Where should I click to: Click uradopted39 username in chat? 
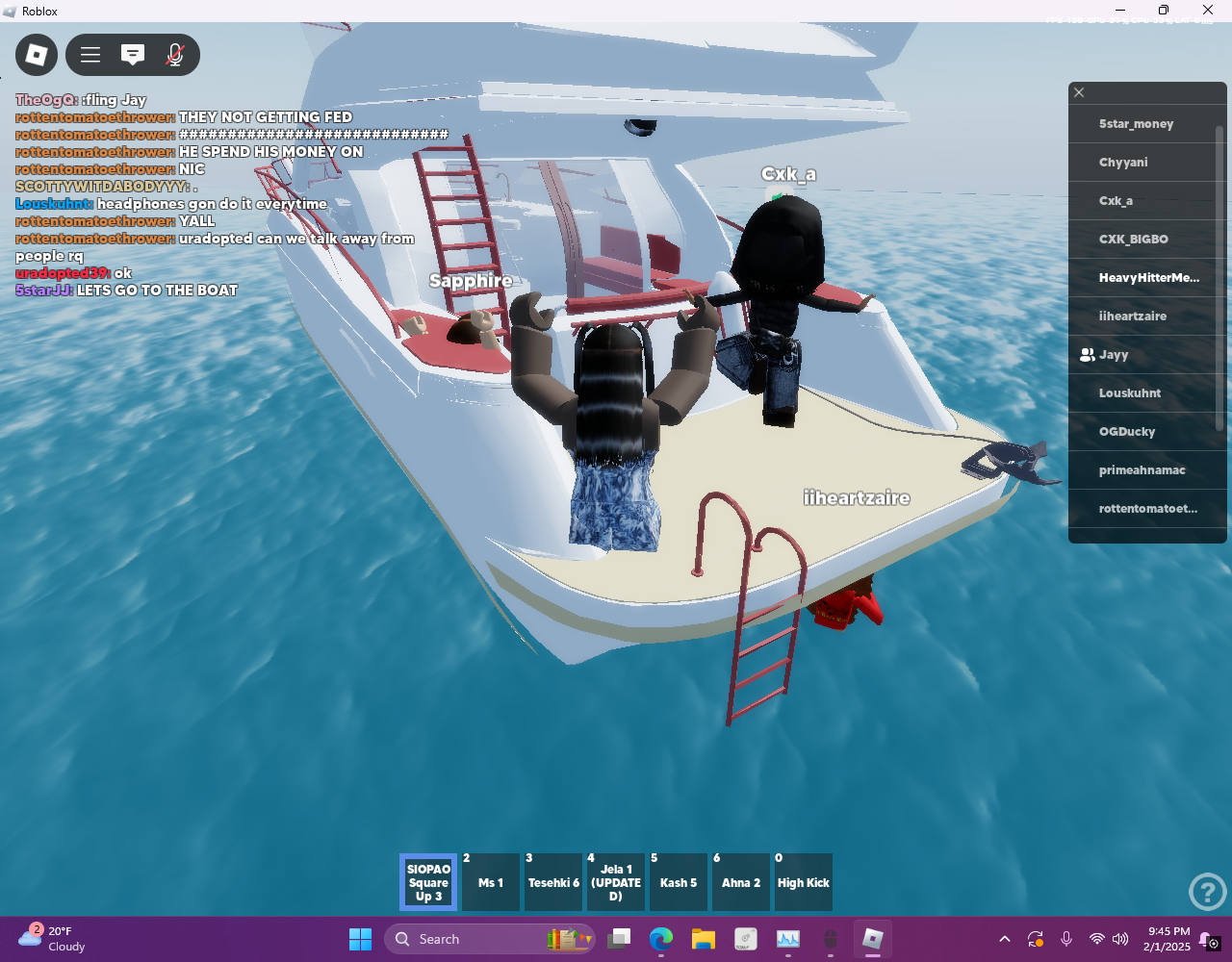(x=63, y=273)
